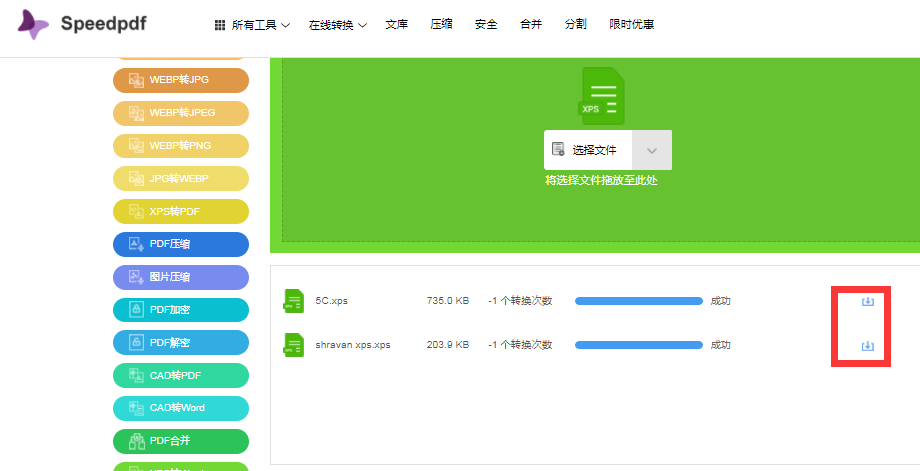Image resolution: width=920 pixels, height=471 pixels.
Task: Open the PDF压缩 tool
Action: pyautogui.click(x=181, y=244)
